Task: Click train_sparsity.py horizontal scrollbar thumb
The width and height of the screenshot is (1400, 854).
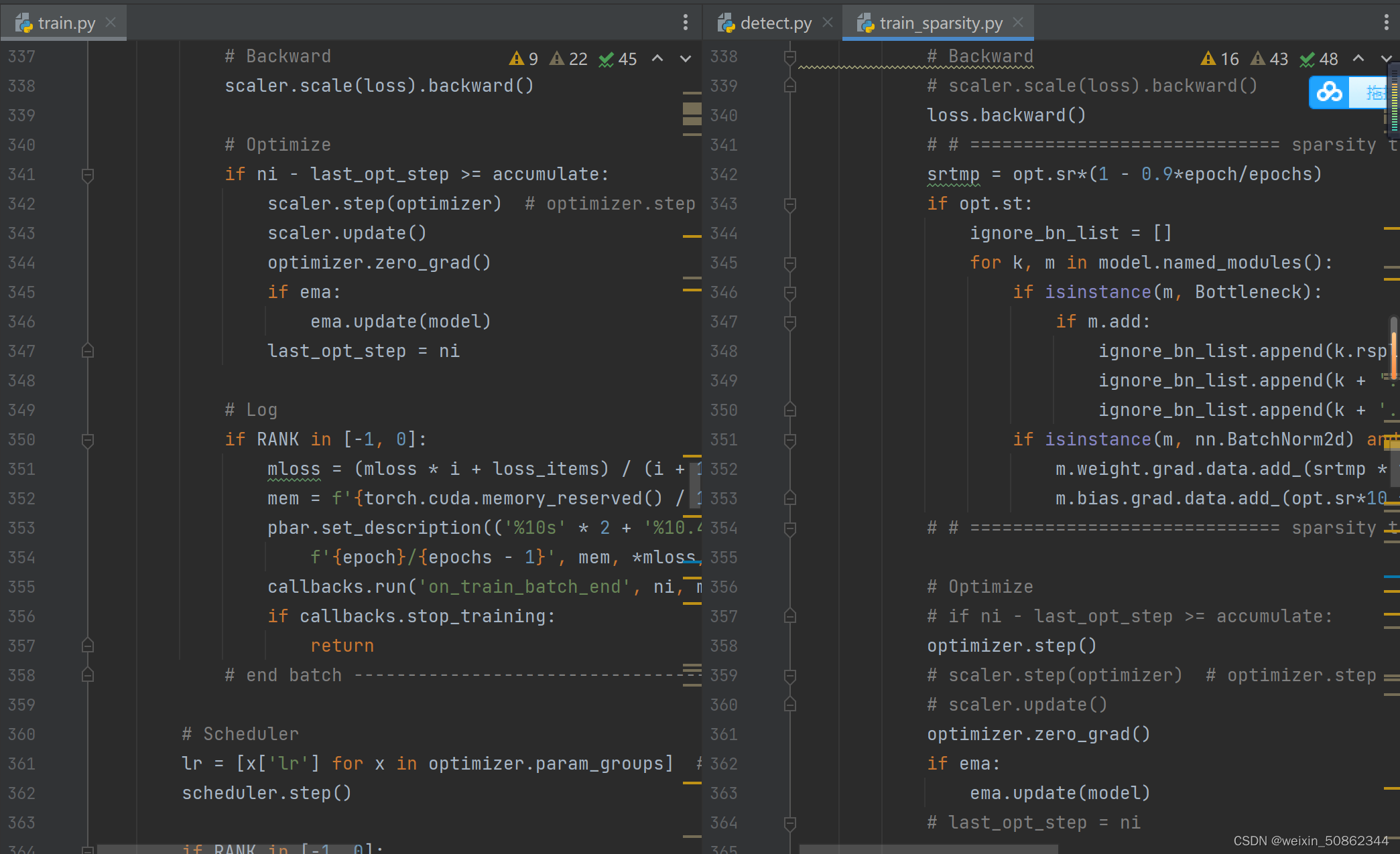Action: (928, 849)
